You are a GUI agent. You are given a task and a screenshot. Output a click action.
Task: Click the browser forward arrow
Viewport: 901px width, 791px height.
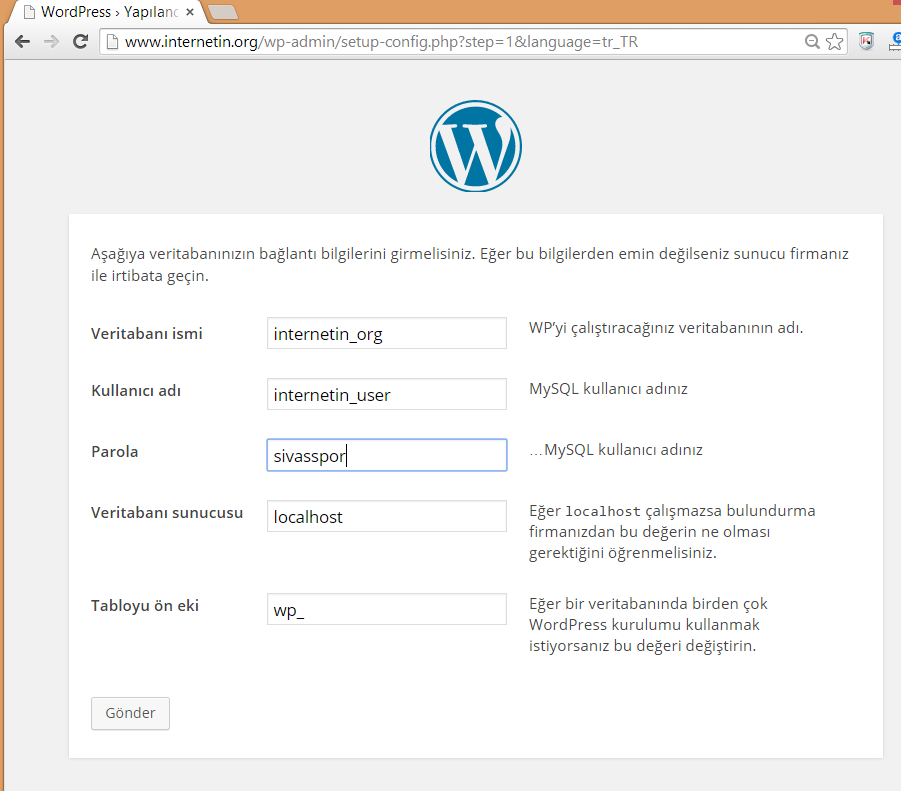[51, 41]
